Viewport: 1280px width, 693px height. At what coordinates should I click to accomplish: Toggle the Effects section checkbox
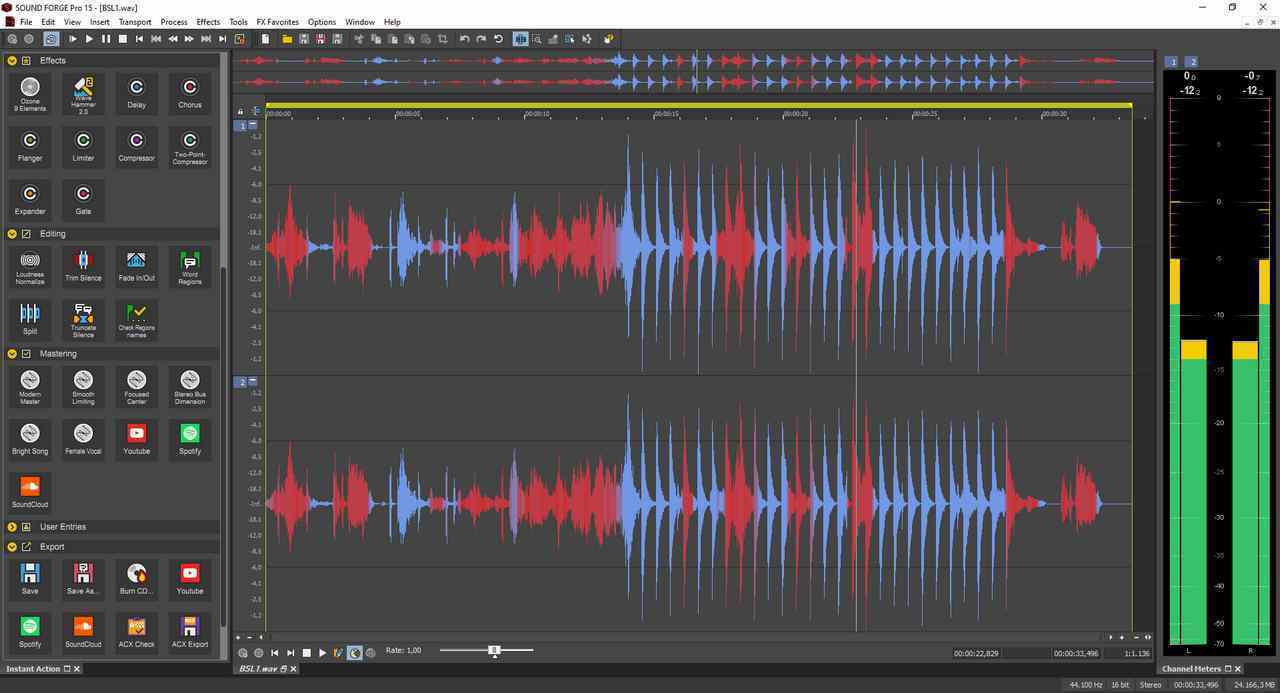pyautogui.click(x=26, y=61)
